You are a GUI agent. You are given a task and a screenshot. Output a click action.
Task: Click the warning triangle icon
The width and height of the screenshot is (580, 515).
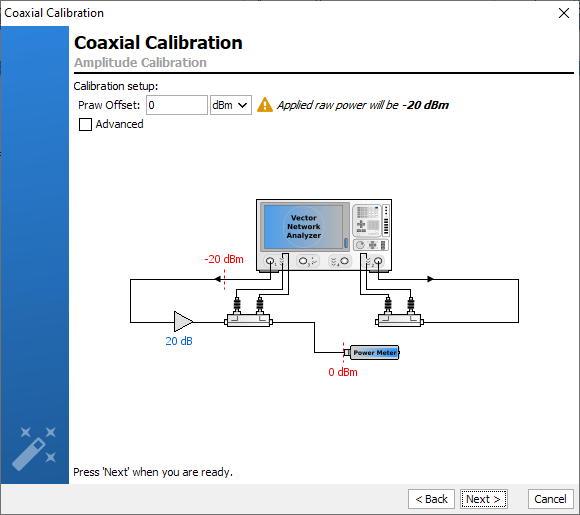pos(265,105)
